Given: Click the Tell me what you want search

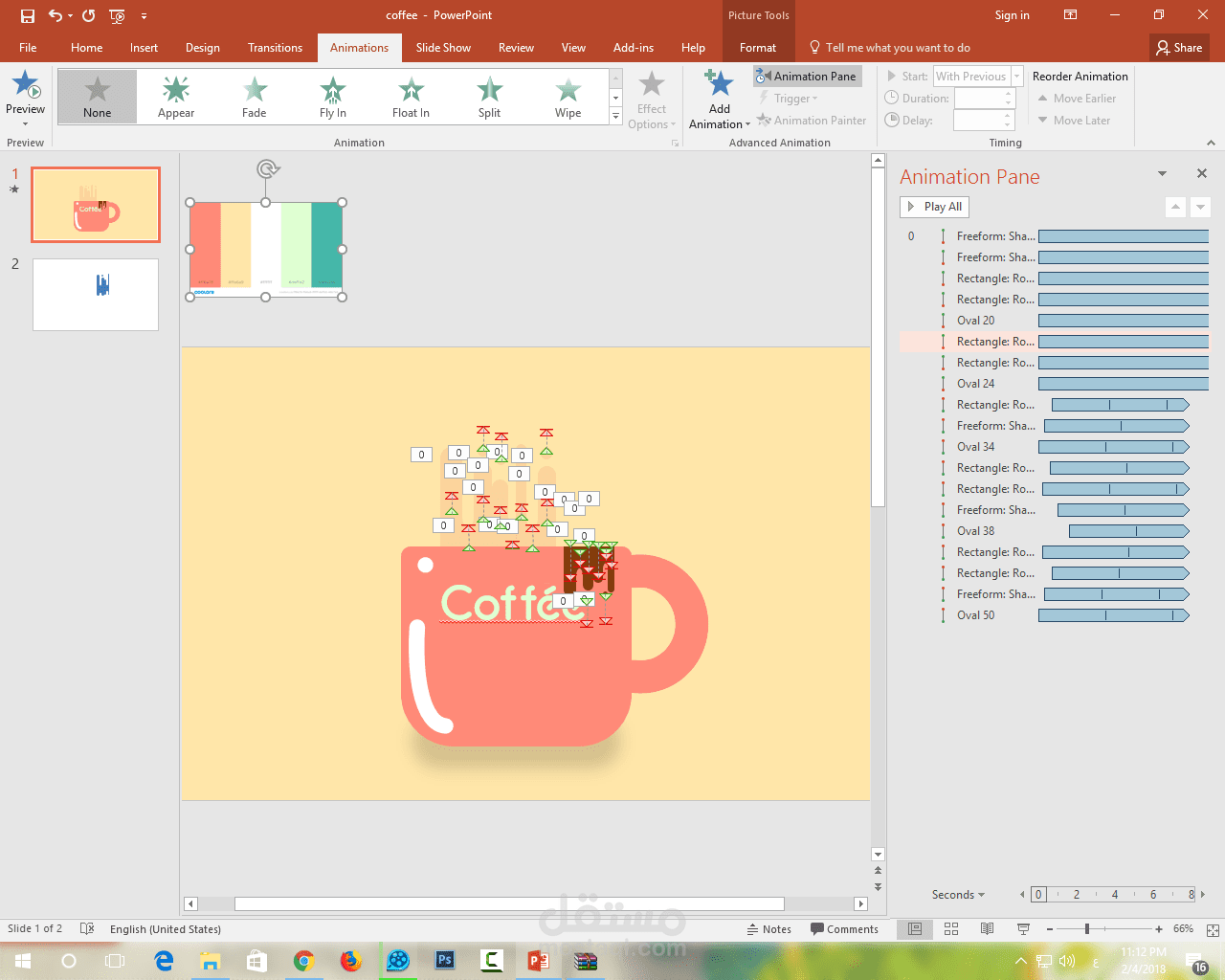Looking at the screenshot, I should (890, 48).
